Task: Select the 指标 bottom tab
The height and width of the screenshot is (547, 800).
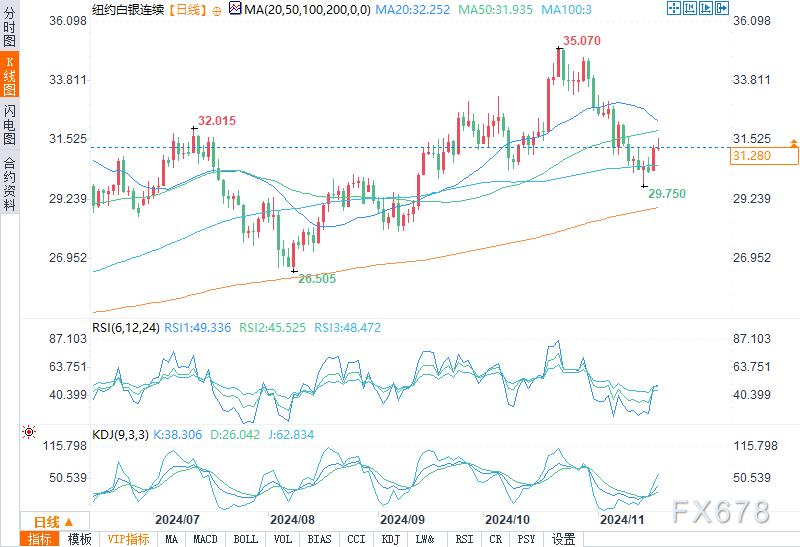Action: tap(41, 539)
